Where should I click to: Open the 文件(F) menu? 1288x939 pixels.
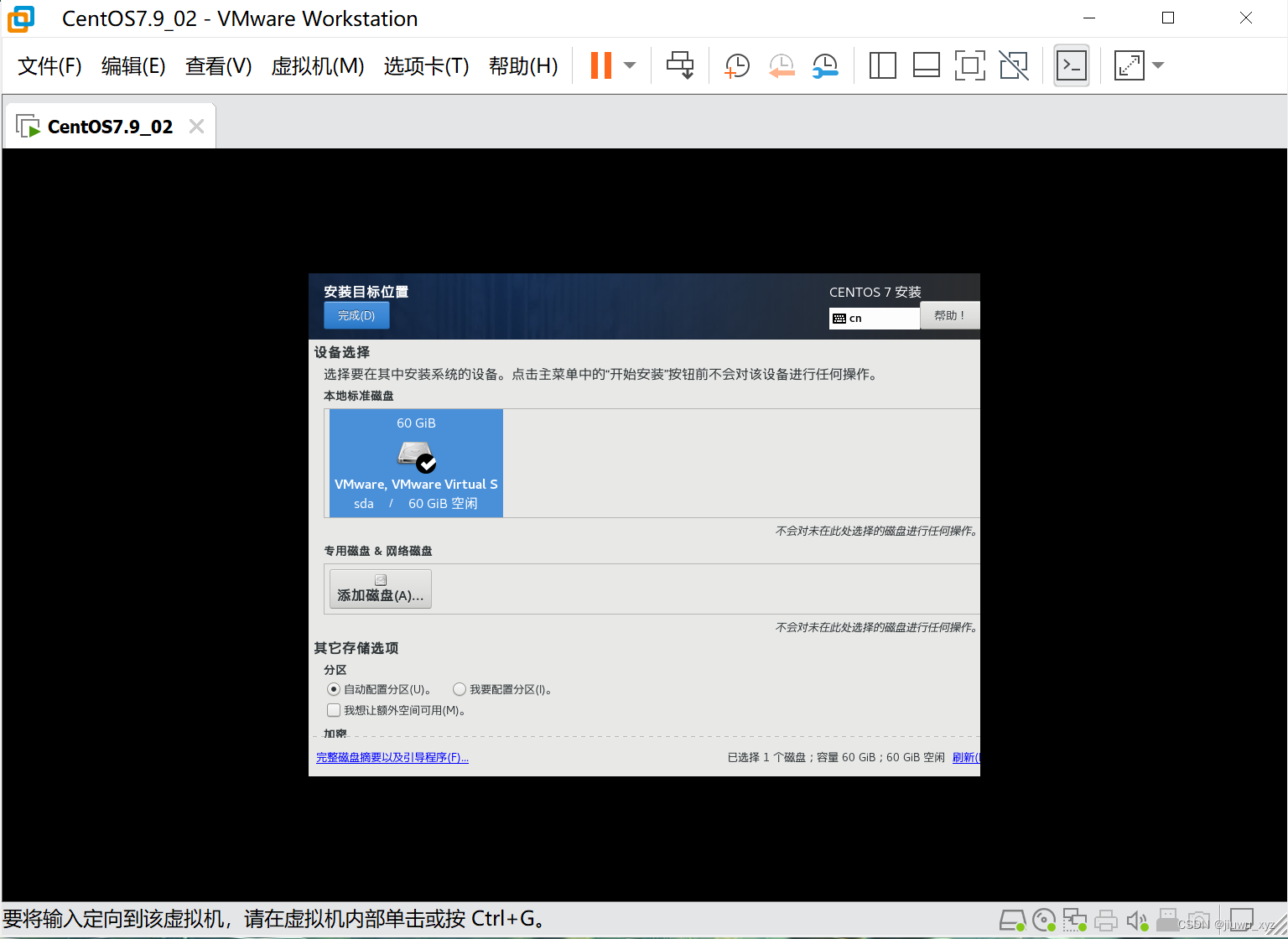[49, 66]
